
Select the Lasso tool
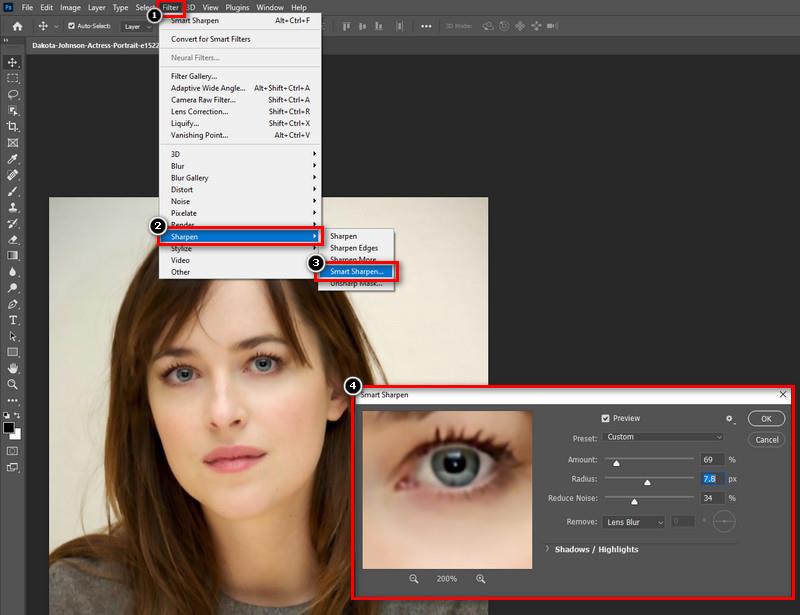pyautogui.click(x=13, y=94)
